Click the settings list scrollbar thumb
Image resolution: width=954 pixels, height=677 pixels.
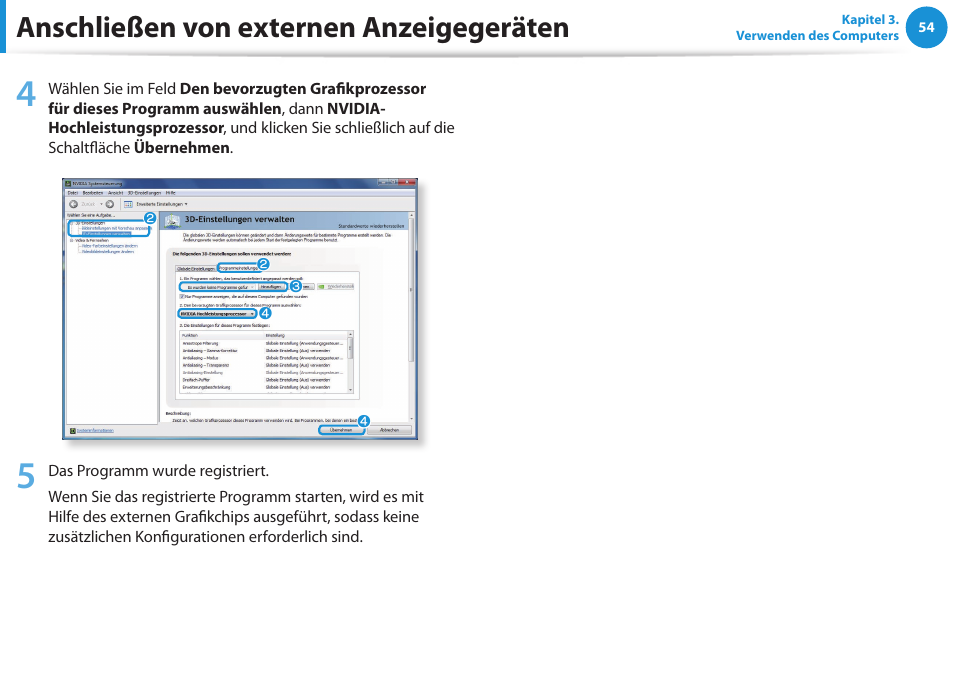(x=350, y=348)
